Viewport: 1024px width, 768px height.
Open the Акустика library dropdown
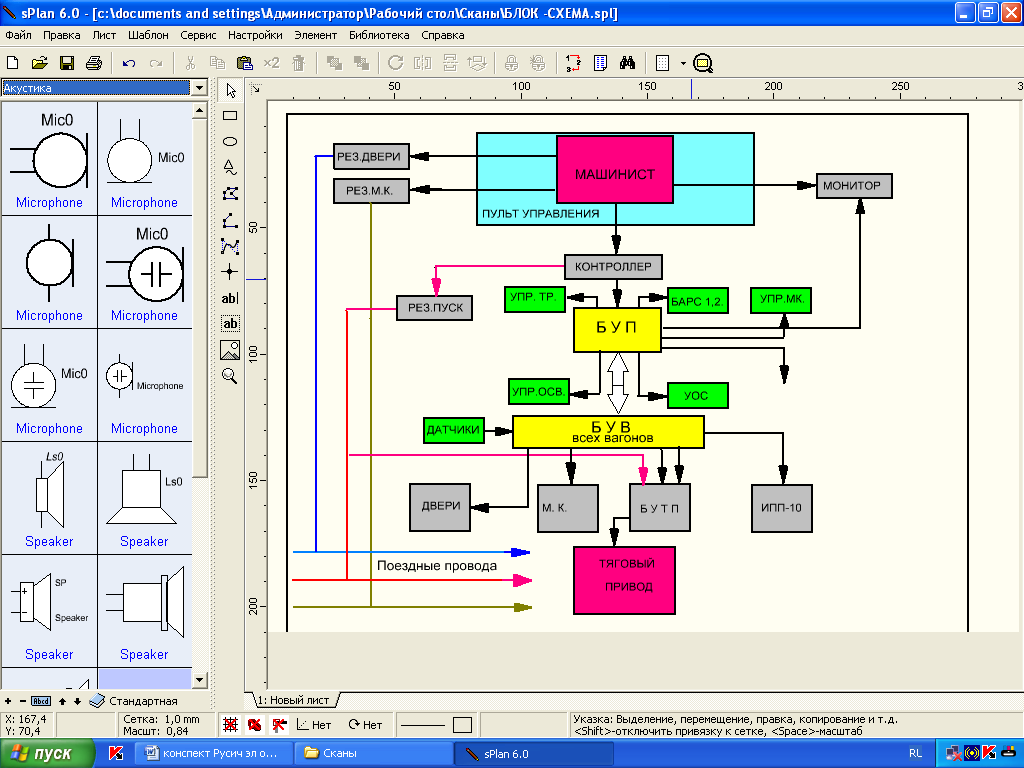pyautogui.click(x=200, y=88)
